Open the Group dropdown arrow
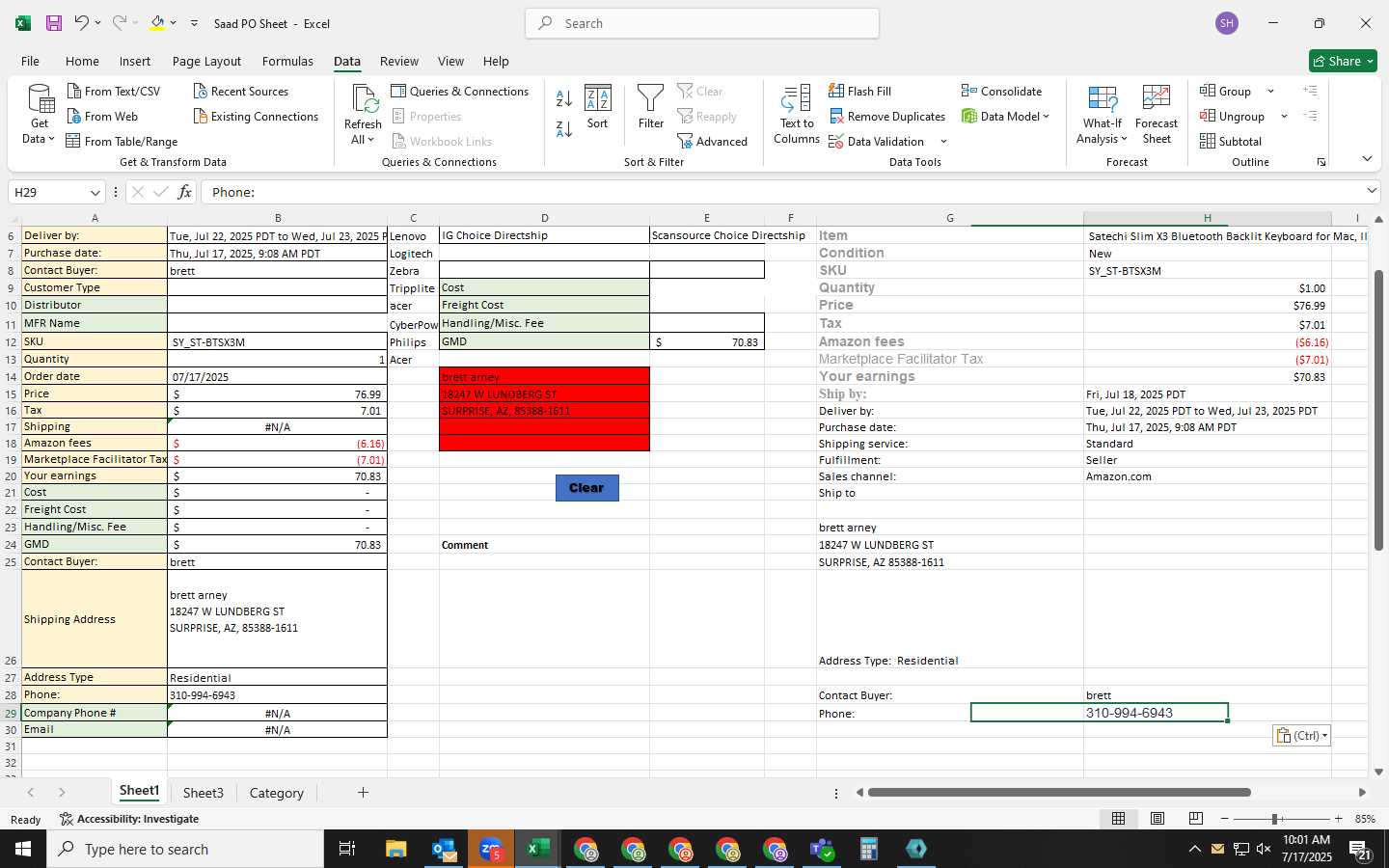Screen dimensions: 1389x868 tap(1270, 92)
